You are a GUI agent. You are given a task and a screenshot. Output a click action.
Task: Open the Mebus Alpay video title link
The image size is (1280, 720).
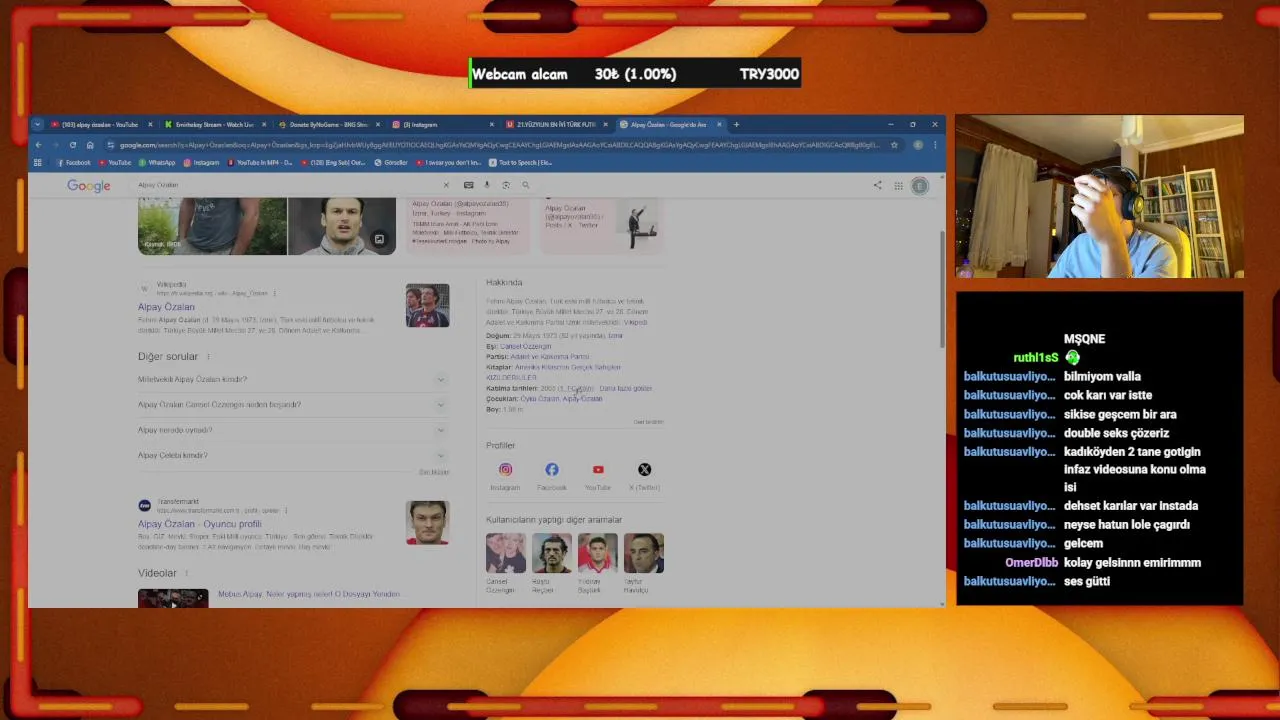tap(309, 594)
